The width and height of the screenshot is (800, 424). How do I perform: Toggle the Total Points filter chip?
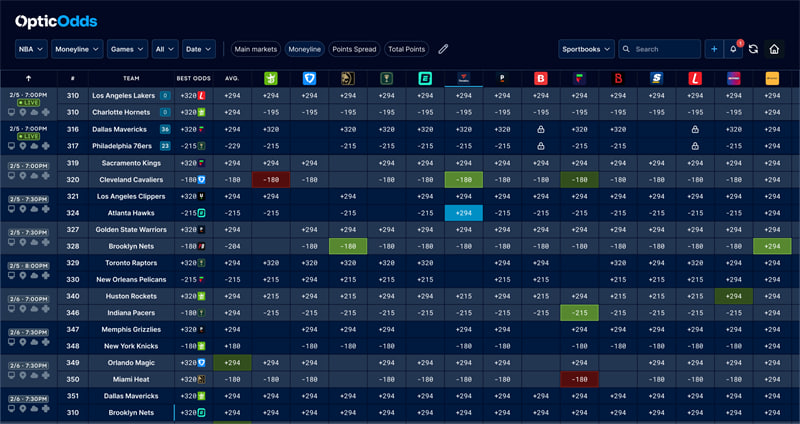pyautogui.click(x=406, y=48)
